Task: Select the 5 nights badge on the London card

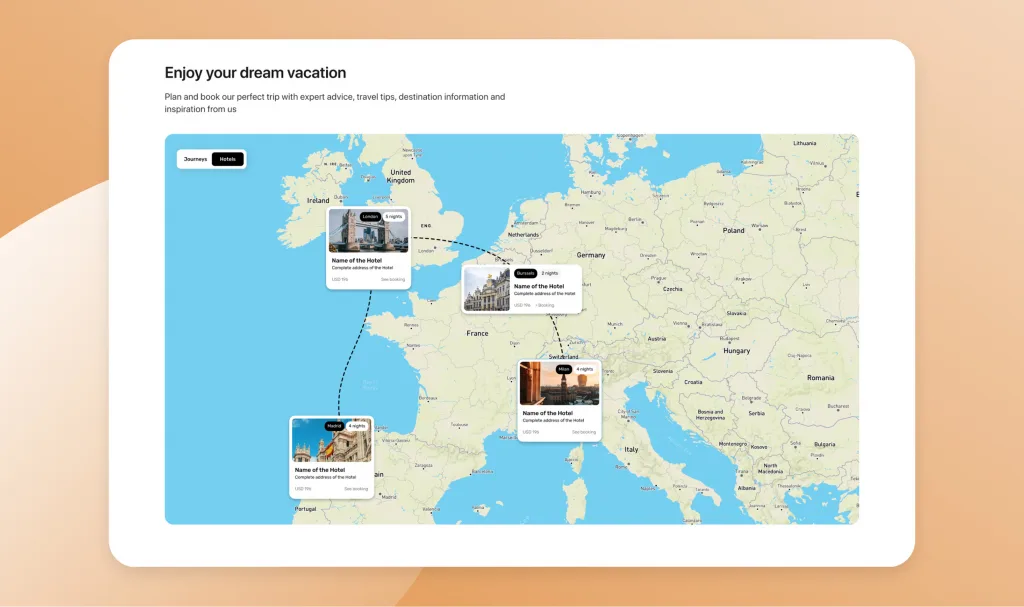Action: pos(394,217)
